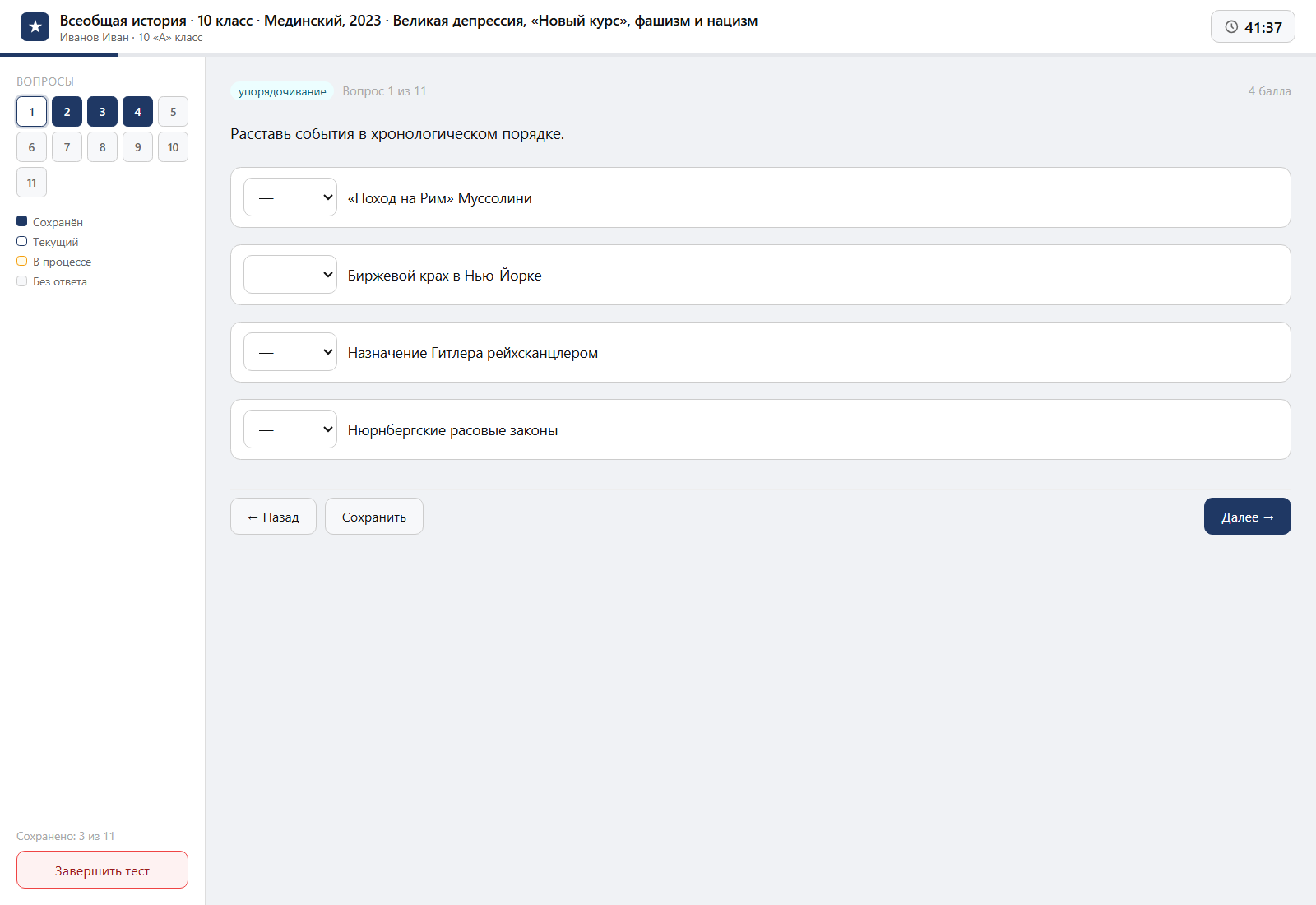Select question 8 in the navigator
The image size is (1316, 905).
pos(102,147)
